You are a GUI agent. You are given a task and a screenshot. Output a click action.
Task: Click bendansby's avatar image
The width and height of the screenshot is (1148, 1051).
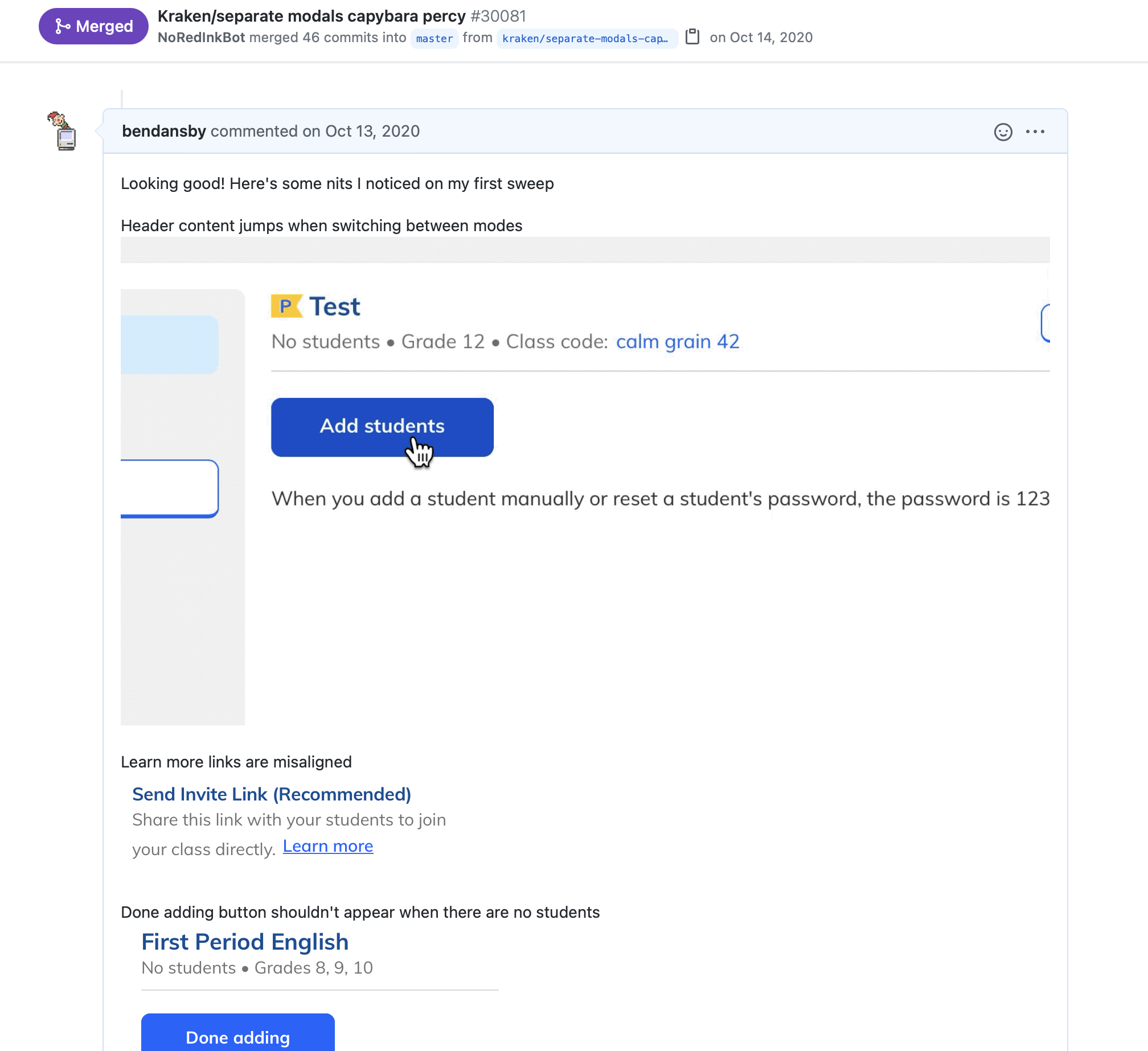(63, 131)
